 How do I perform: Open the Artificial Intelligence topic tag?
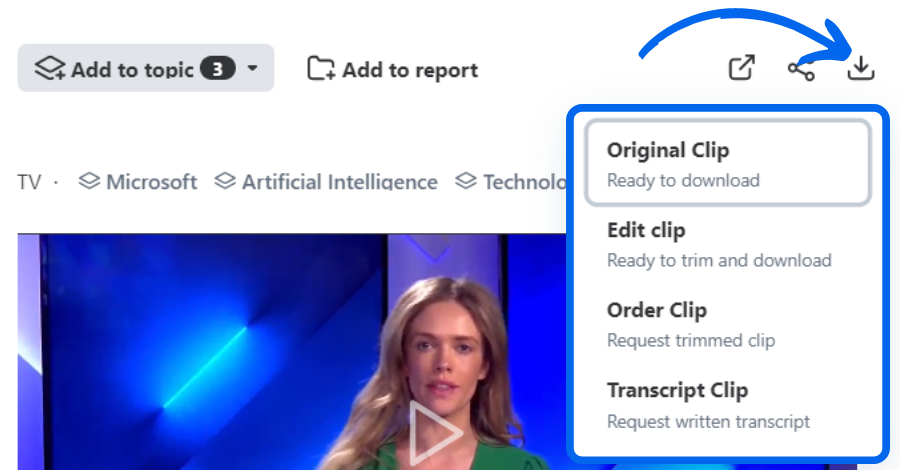325,182
